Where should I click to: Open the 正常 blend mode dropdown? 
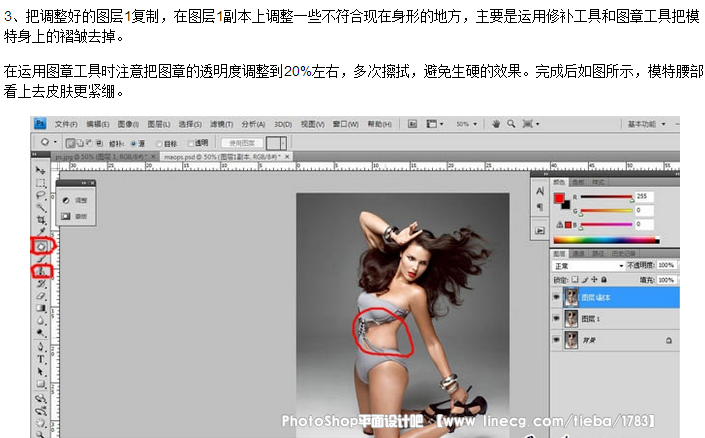click(x=588, y=267)
